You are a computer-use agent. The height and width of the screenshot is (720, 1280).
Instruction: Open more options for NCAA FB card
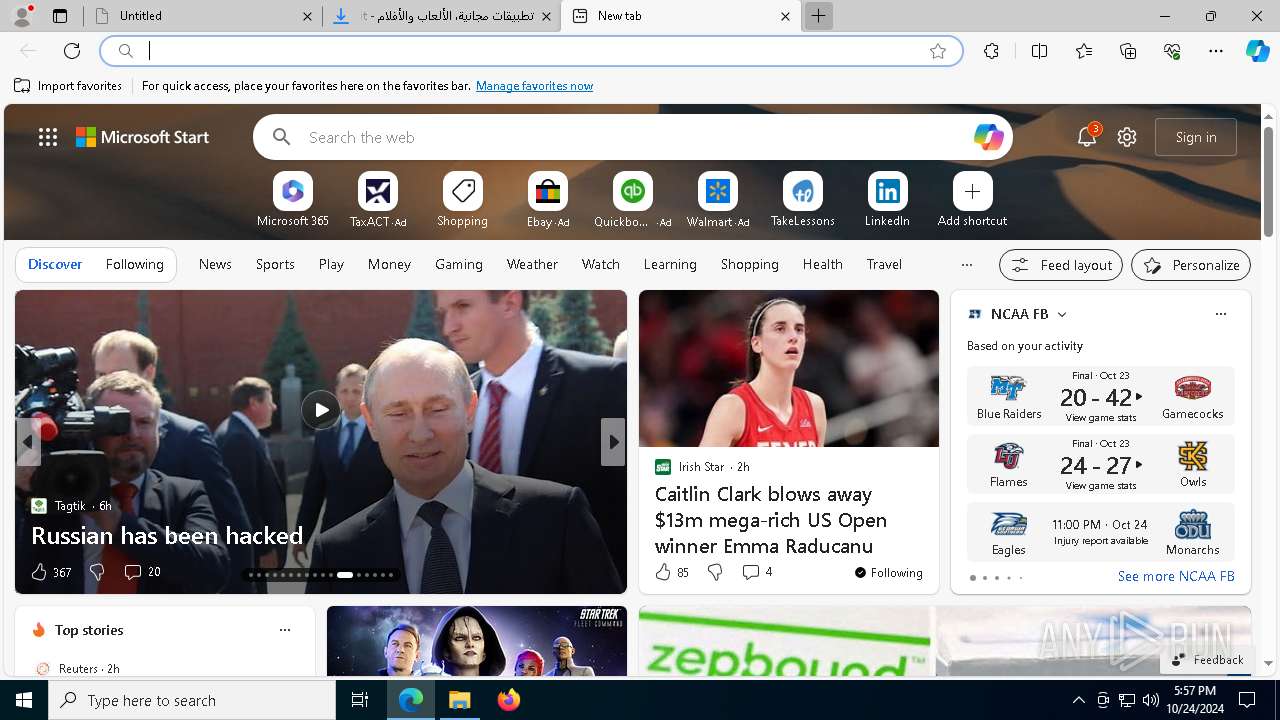coord(1220,314)
